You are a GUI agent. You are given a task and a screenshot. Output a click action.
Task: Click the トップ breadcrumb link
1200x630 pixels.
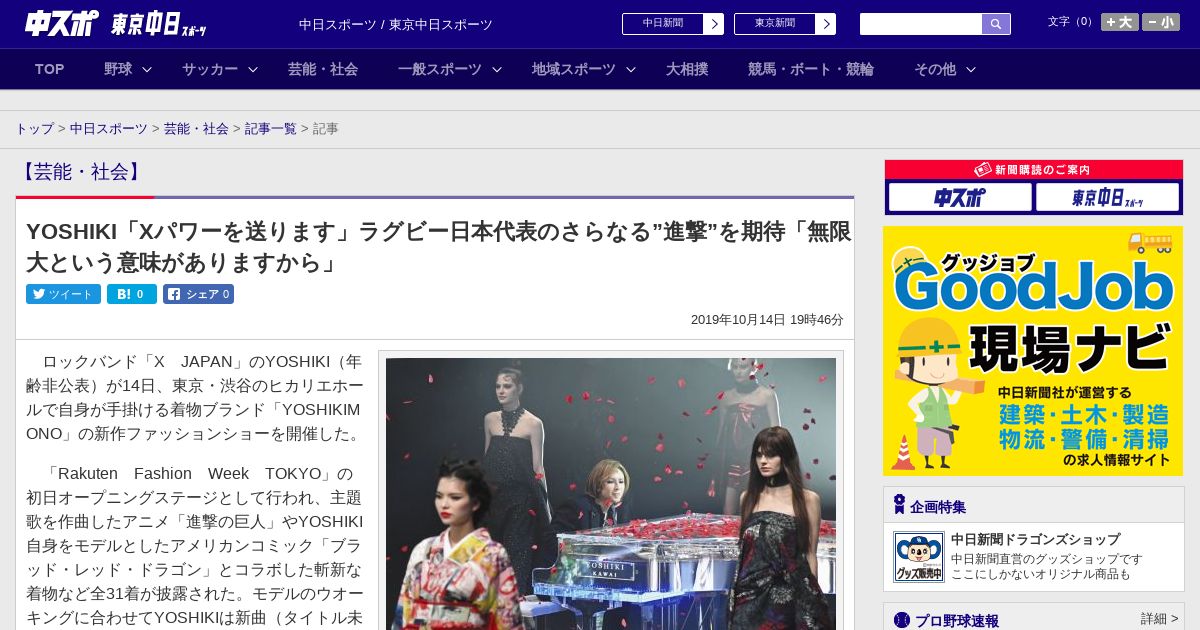[35, 129]
